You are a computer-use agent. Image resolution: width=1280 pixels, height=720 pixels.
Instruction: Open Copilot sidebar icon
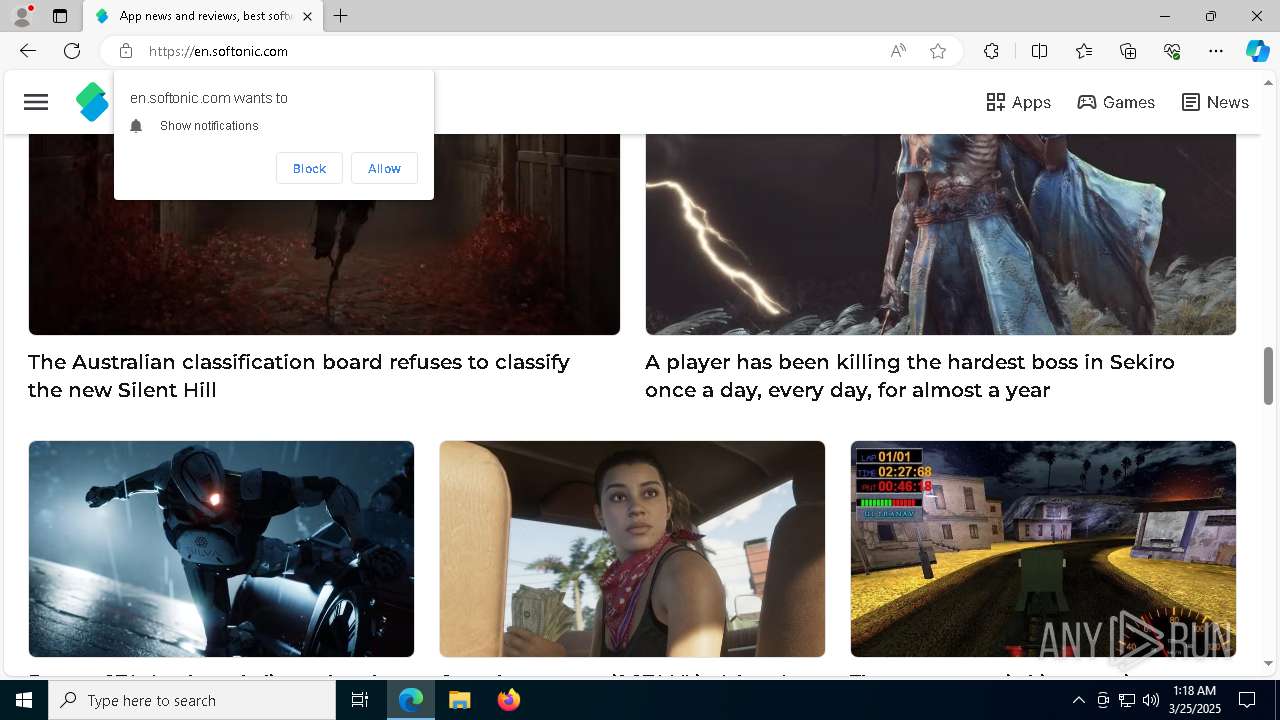point(1257,51)
